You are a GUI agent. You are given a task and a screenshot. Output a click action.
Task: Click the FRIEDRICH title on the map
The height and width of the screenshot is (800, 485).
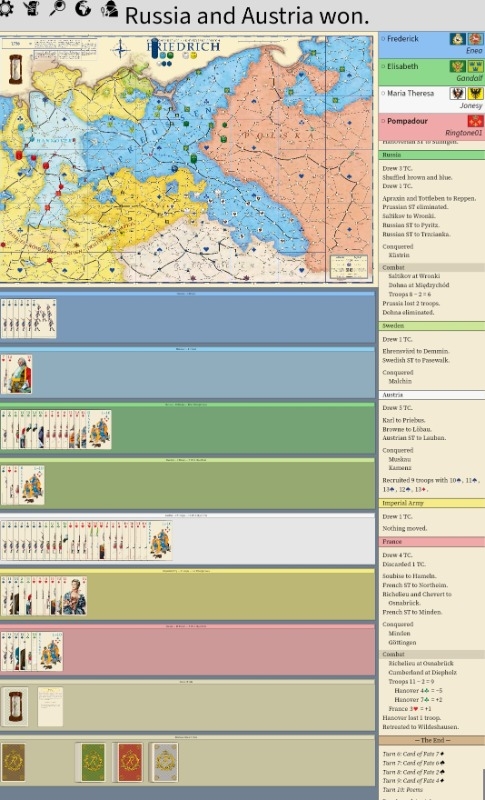pos(184,46)
